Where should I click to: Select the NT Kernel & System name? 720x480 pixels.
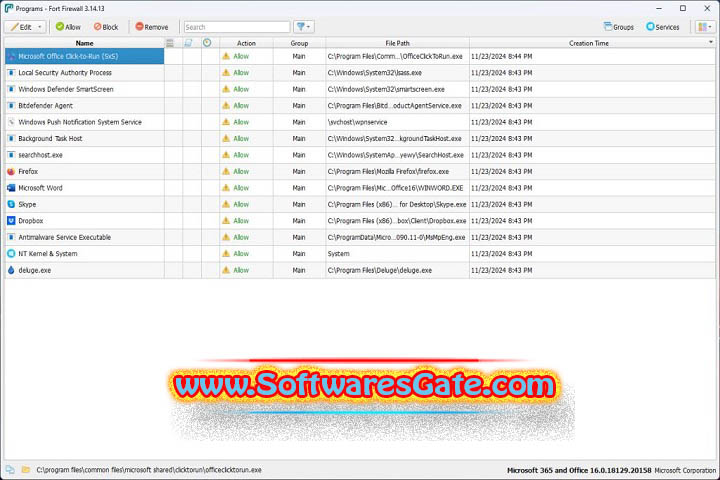[x=48, y=254]
